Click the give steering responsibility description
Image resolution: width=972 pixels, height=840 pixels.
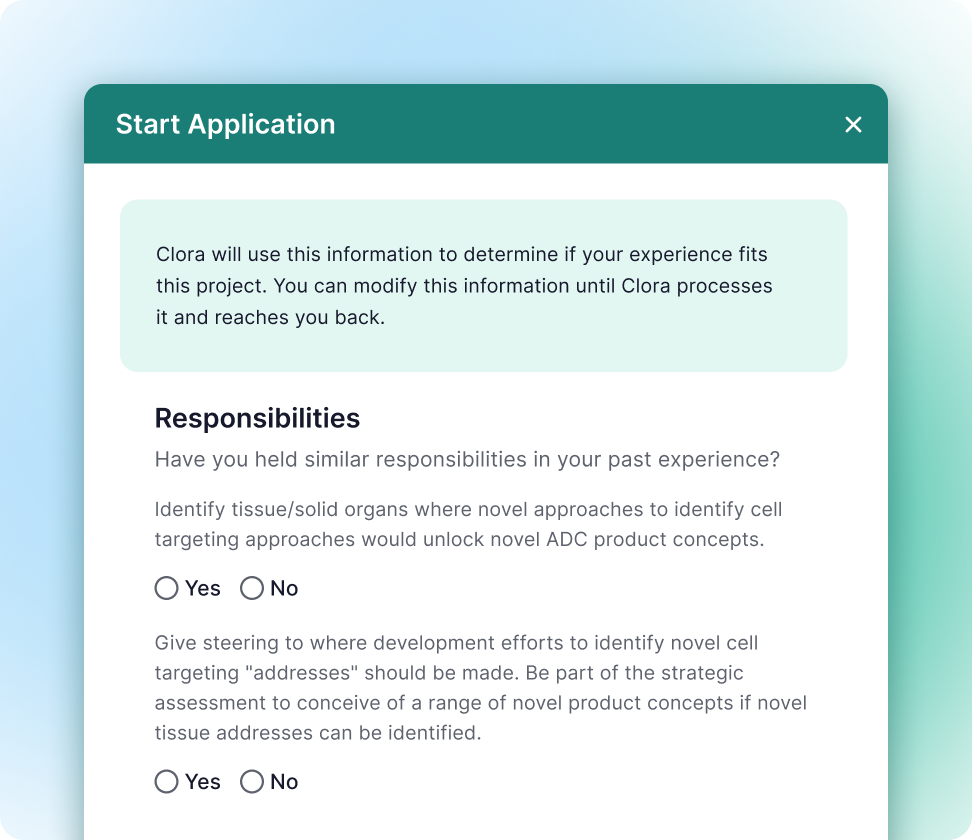[x=480, y=687]
